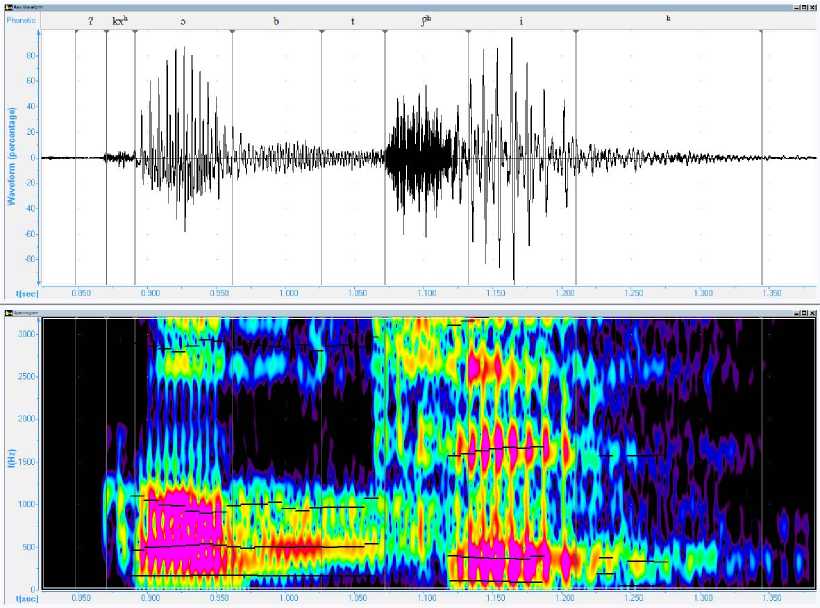Select the kxʰ phonetic segment

click(x=120, y=20)
